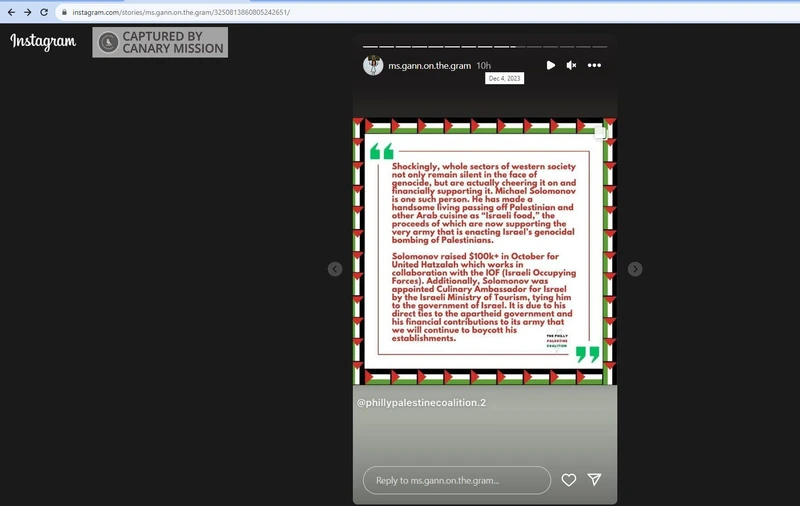
Task: Open the three-dot story options menu
Action: pyautogui.click(x=594, y=65)
